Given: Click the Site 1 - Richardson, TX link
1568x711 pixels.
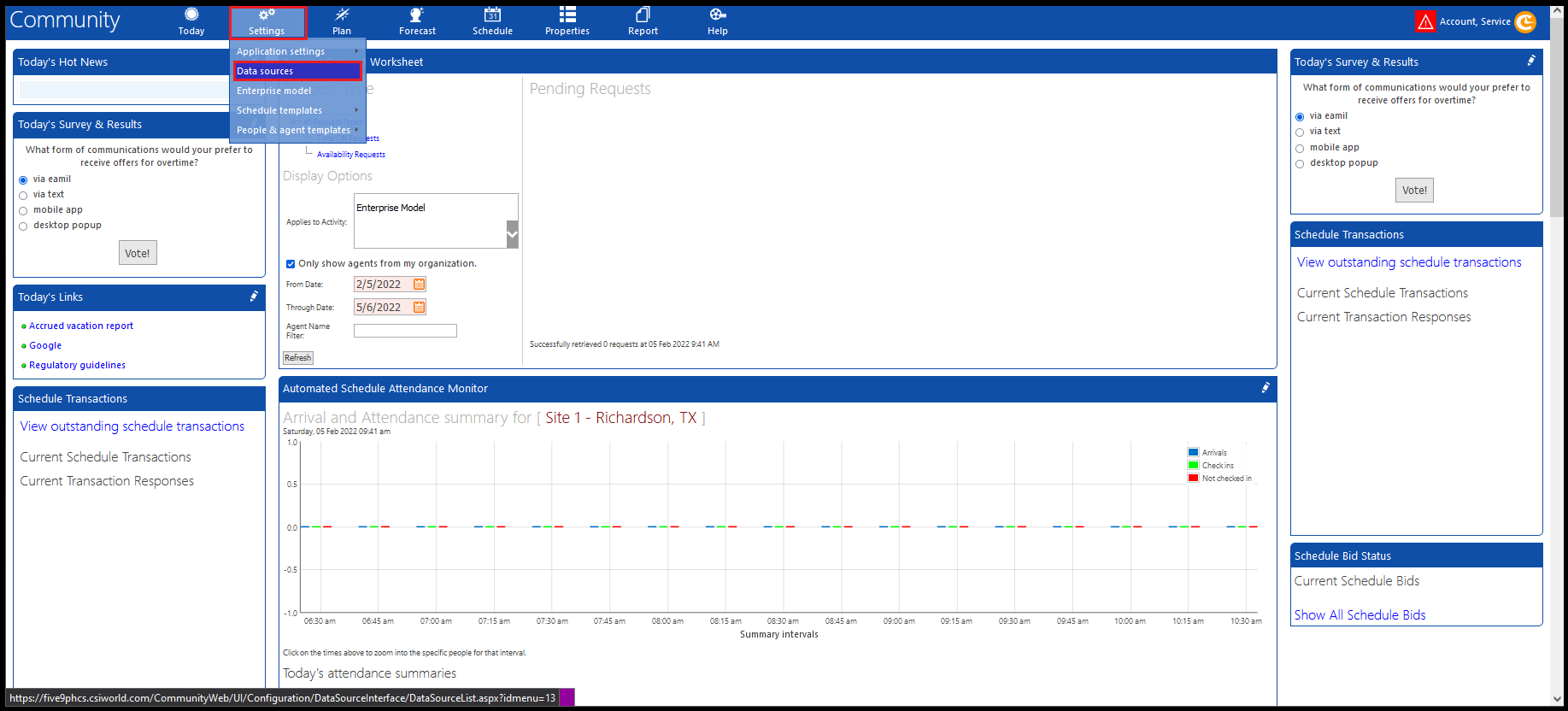Looking at the screenshot, I should (x=621, y=418).
